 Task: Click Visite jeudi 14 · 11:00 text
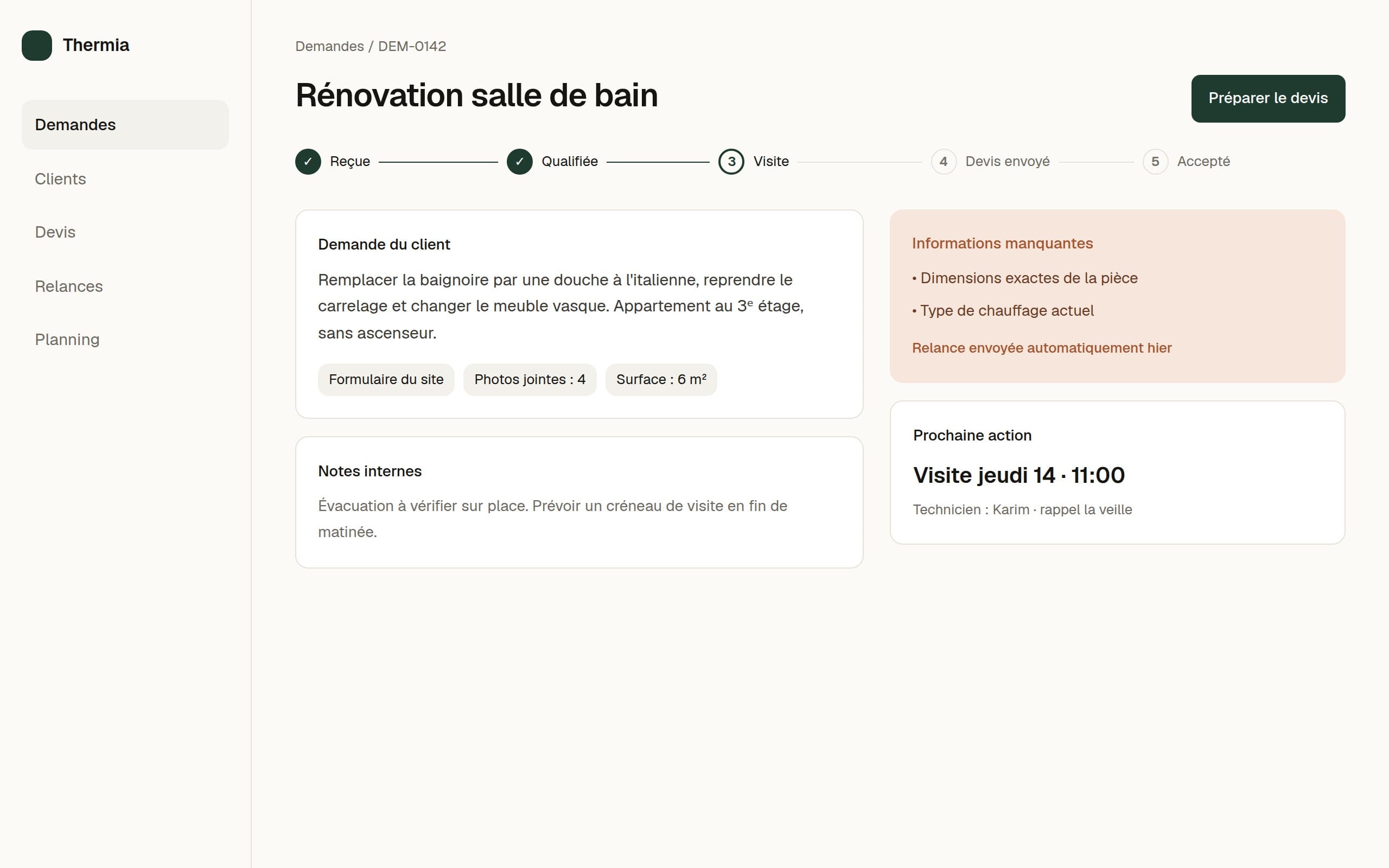1019,475
